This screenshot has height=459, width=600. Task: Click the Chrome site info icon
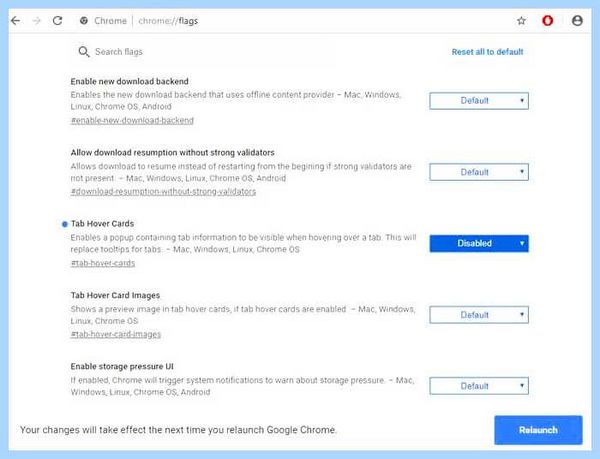click(84, 21)
